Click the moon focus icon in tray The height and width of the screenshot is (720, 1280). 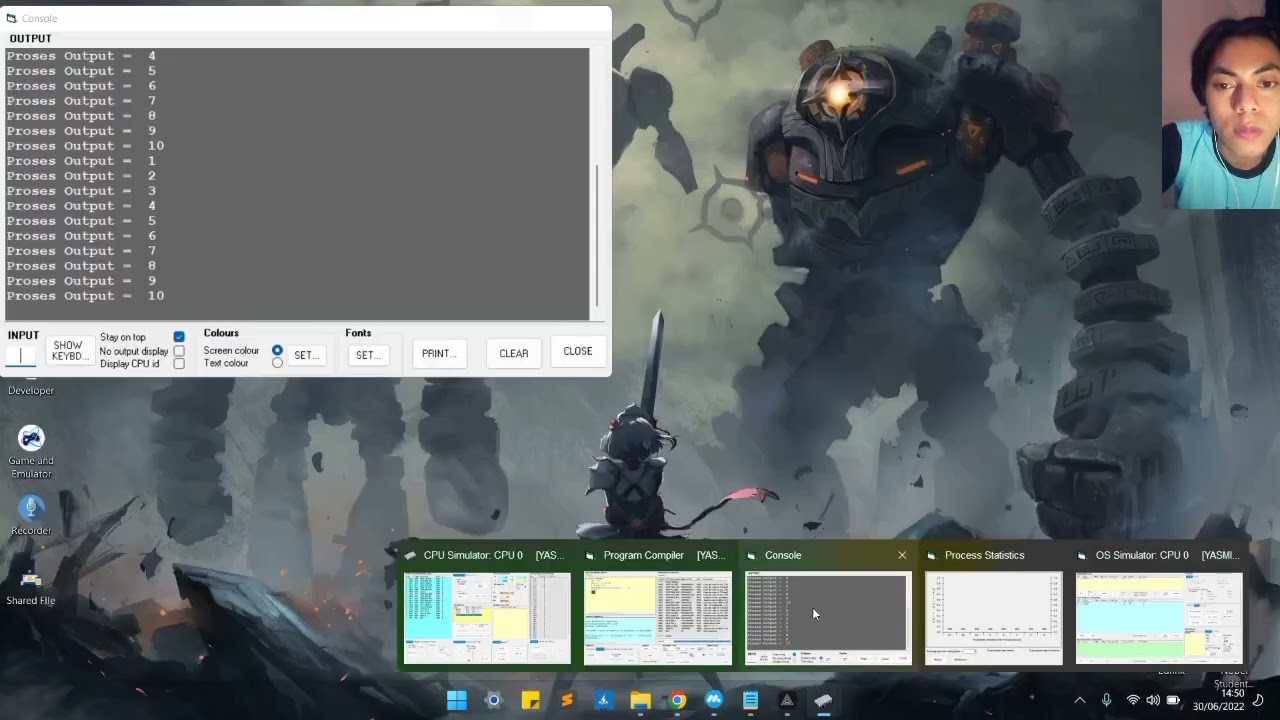[1258, 700]
